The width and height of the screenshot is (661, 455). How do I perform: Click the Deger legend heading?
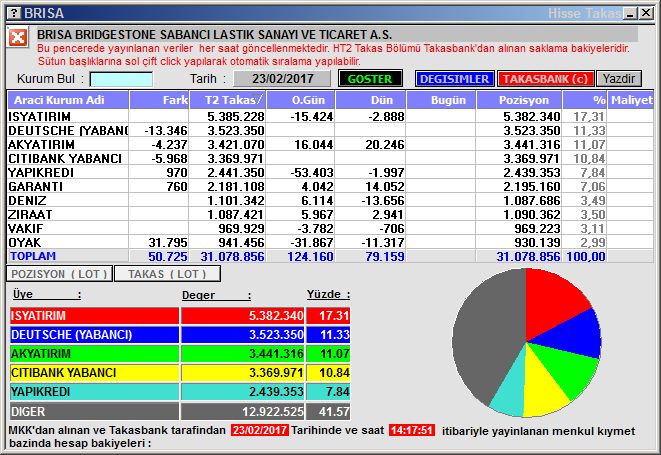point(216,295)
